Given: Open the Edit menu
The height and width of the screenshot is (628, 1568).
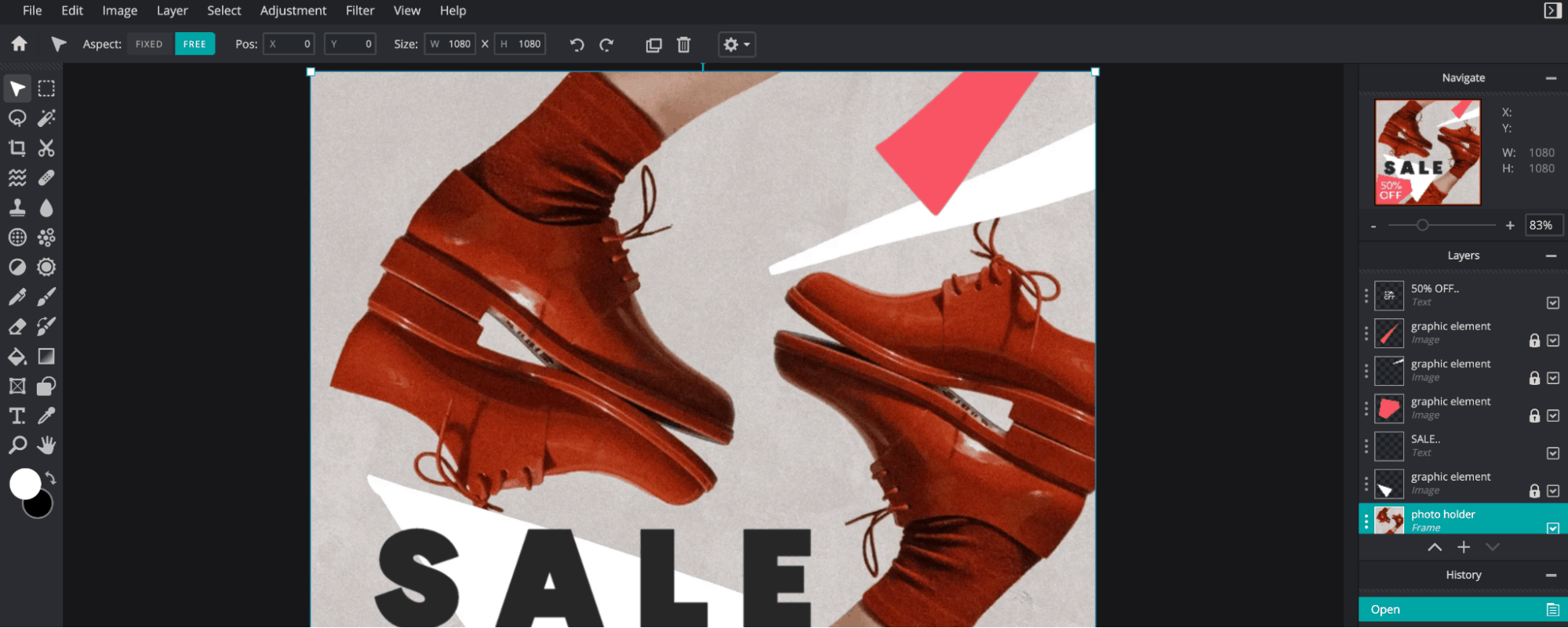Looking at the screenshot, I should point(72,10).
